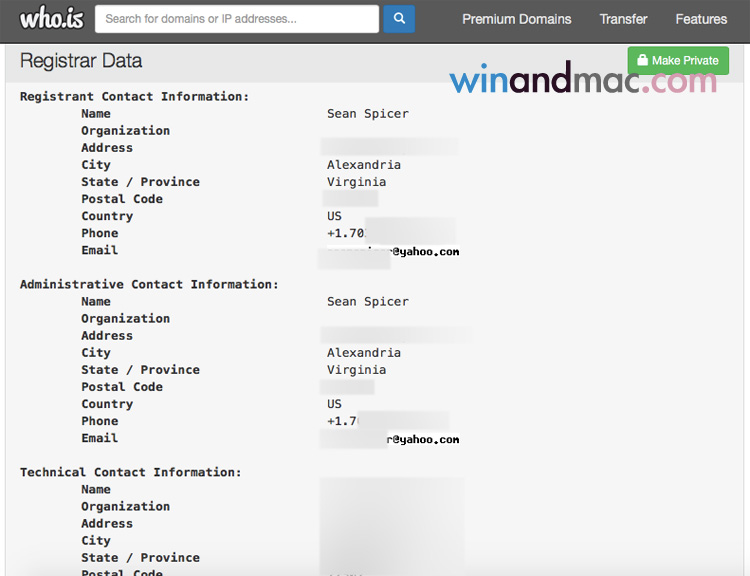Click the Administrative Contact Information heading

(149, 285)
